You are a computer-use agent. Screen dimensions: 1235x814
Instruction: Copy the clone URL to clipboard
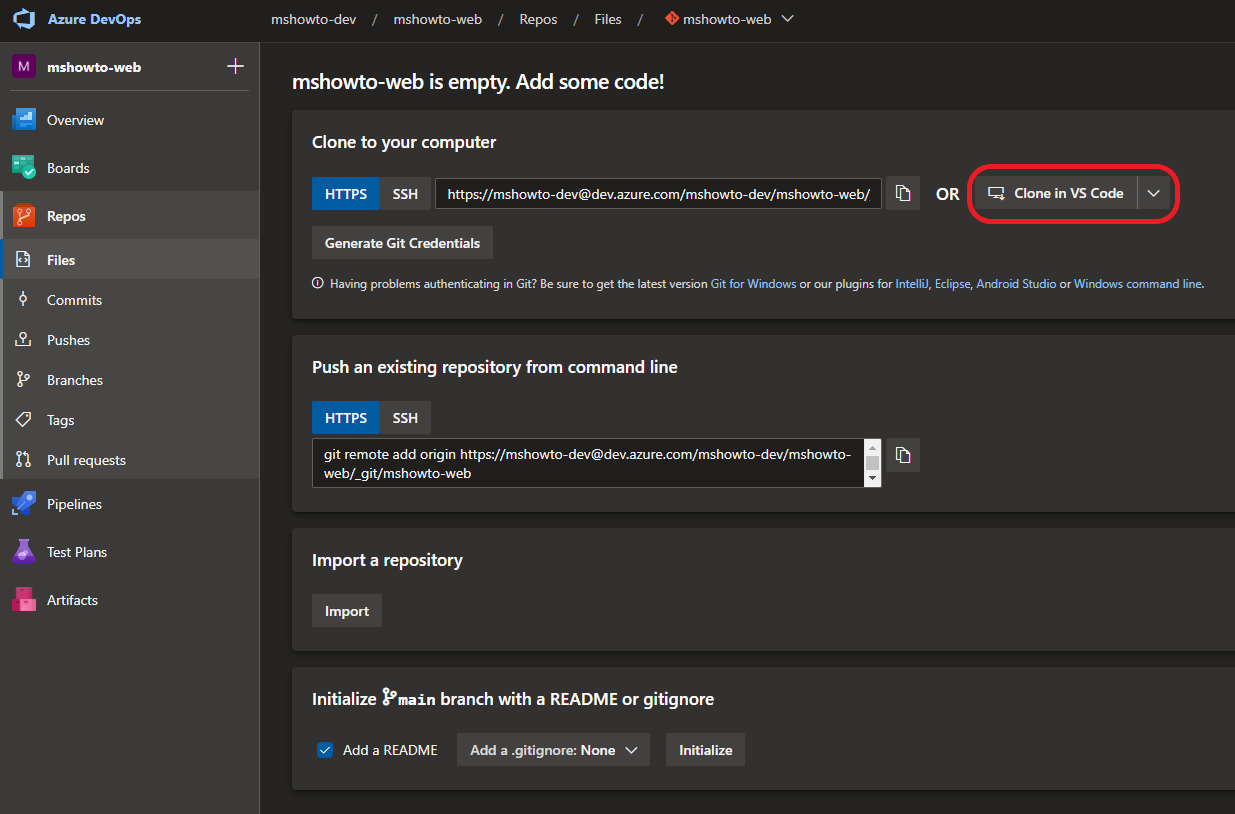point(903,193)
